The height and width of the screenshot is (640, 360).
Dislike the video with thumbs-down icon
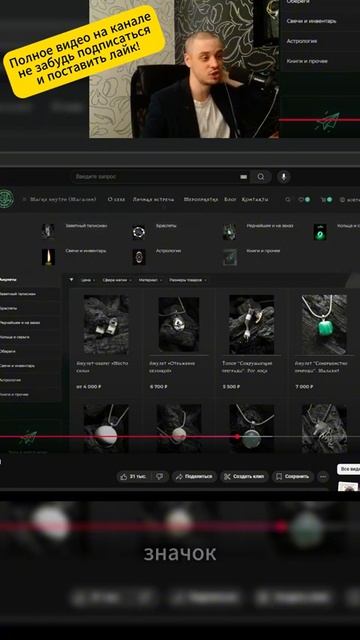pyautogui.click(x=160, y=476)
